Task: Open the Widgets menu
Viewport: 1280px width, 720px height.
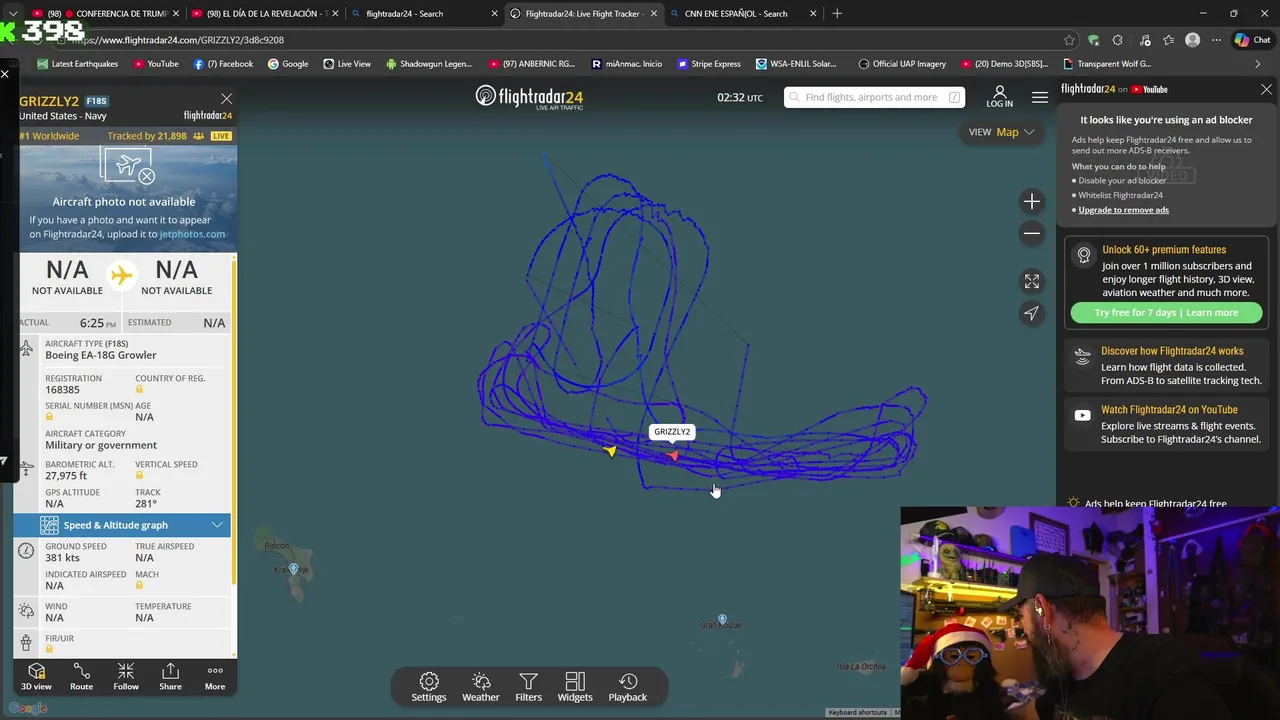Action: pyautogui.click(x=575, y=687)
